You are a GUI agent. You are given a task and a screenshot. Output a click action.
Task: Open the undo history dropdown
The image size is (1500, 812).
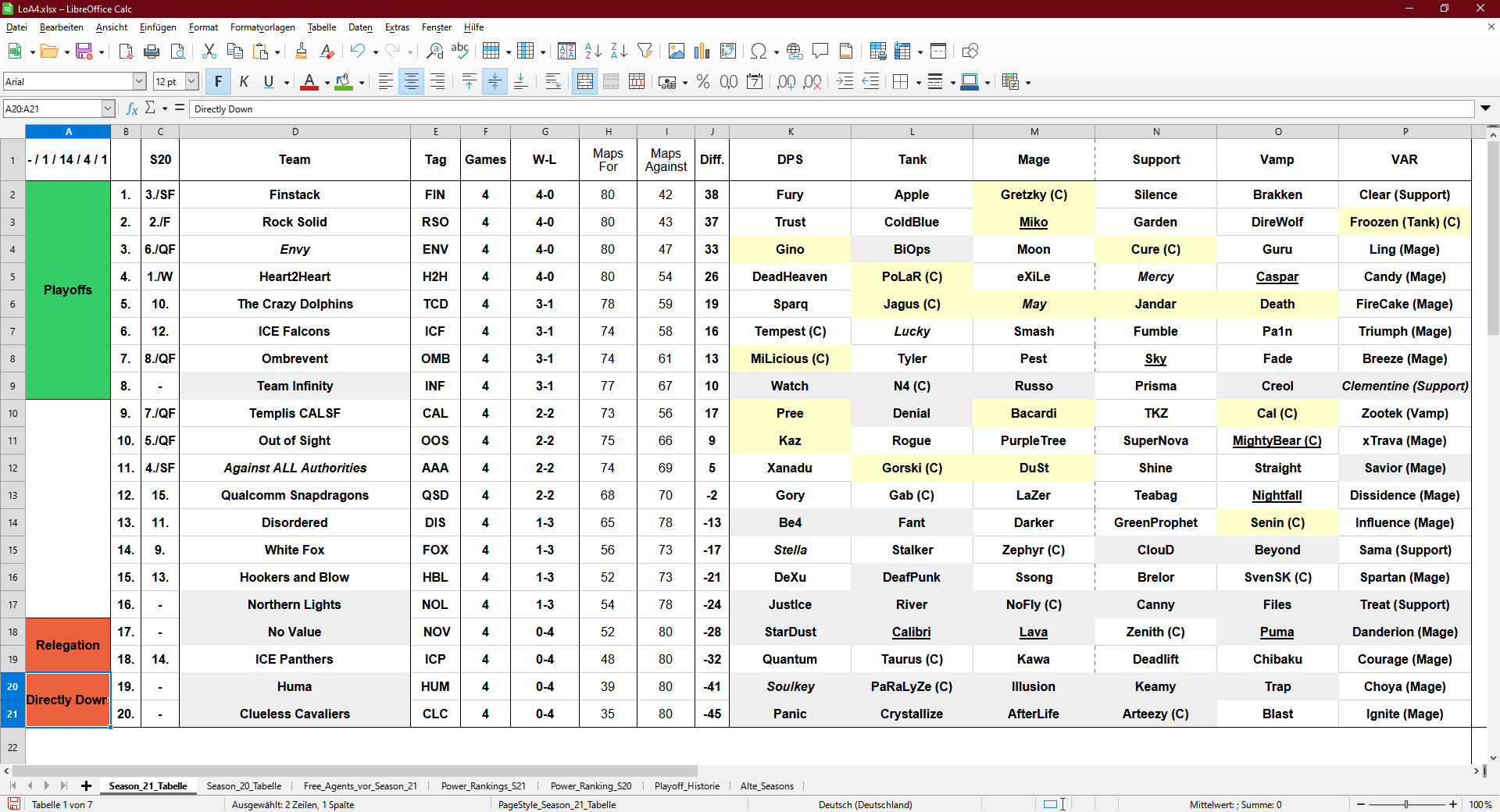(x=376, y=52)
